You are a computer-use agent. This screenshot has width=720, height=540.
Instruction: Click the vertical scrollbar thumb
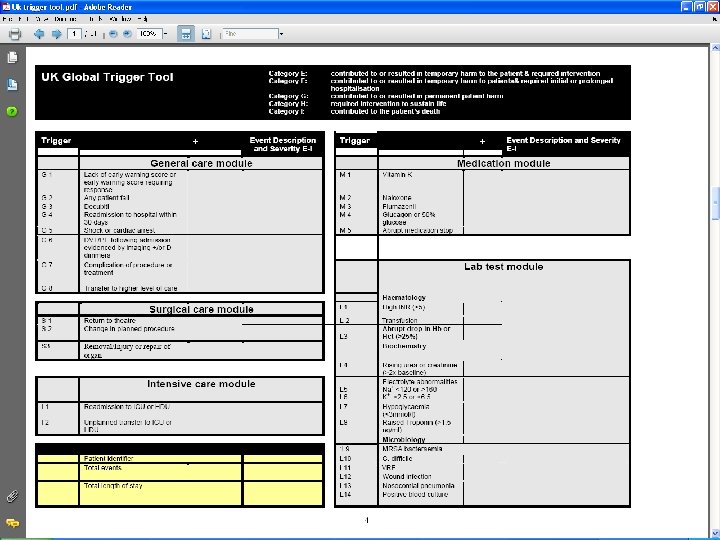coord(715,204)
